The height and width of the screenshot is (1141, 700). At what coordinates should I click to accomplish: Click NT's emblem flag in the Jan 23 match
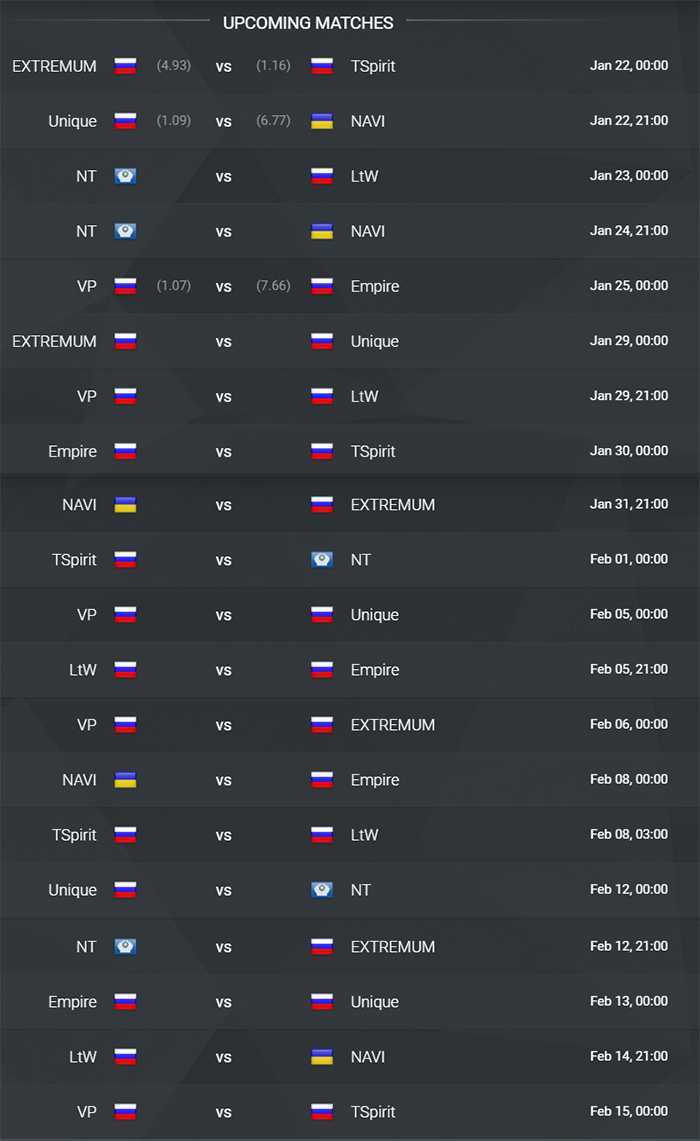pos(125,176)
